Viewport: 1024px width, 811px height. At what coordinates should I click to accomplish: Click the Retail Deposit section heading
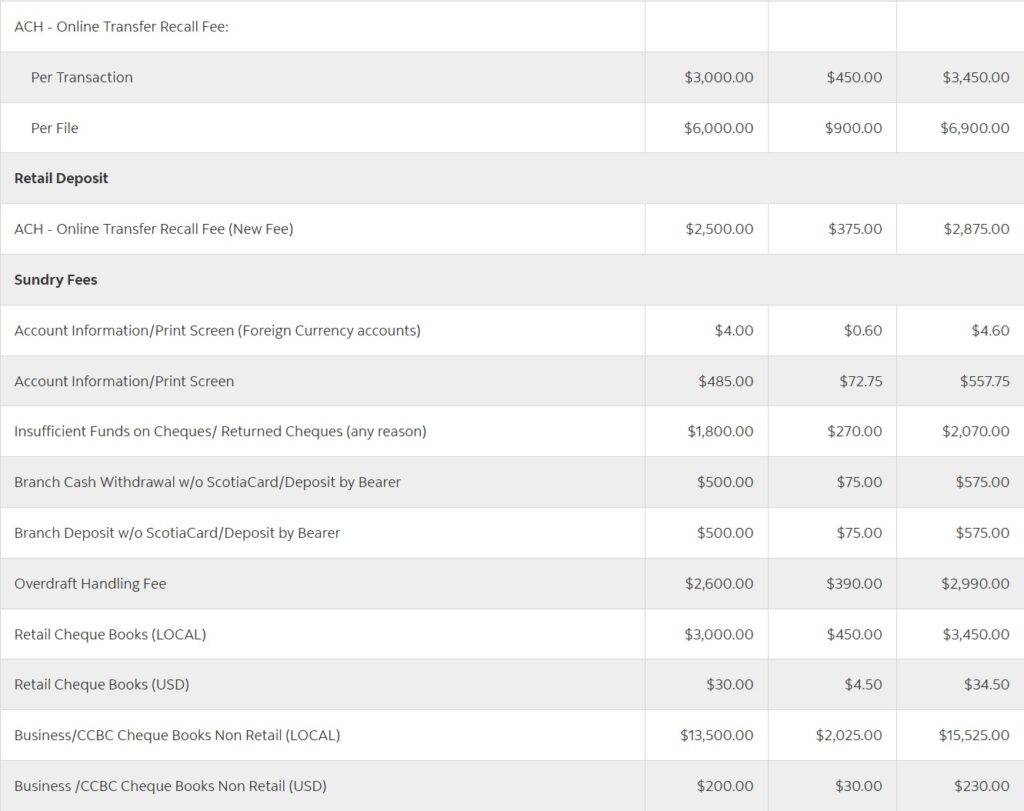coord(61,178)
